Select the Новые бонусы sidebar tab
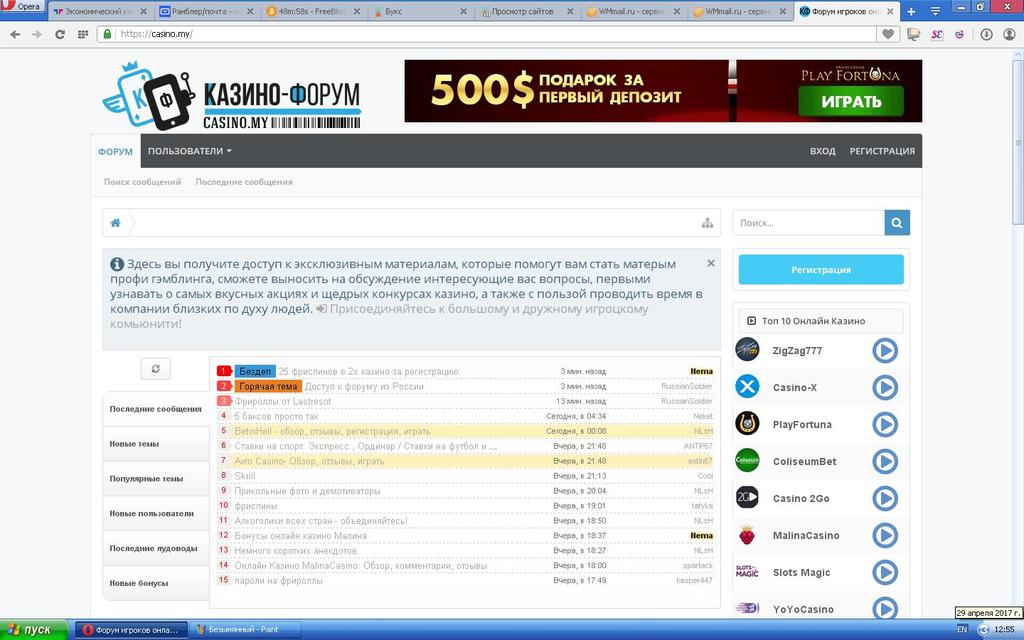The height and width of the screenshot is (640, 1024). coord(155,583)
